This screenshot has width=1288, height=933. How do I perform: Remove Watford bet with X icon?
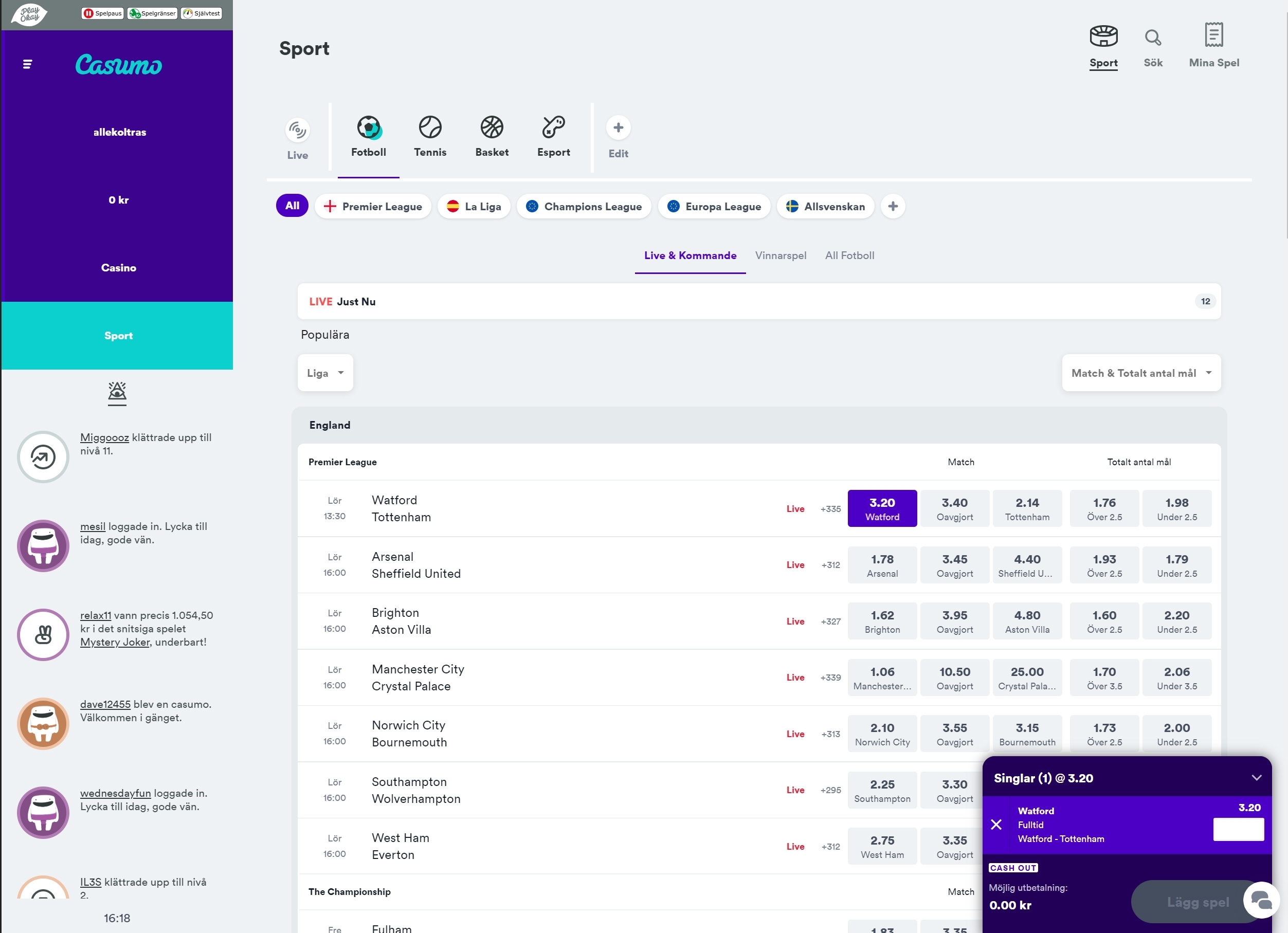pyautogui.click(x=996, y=825)
